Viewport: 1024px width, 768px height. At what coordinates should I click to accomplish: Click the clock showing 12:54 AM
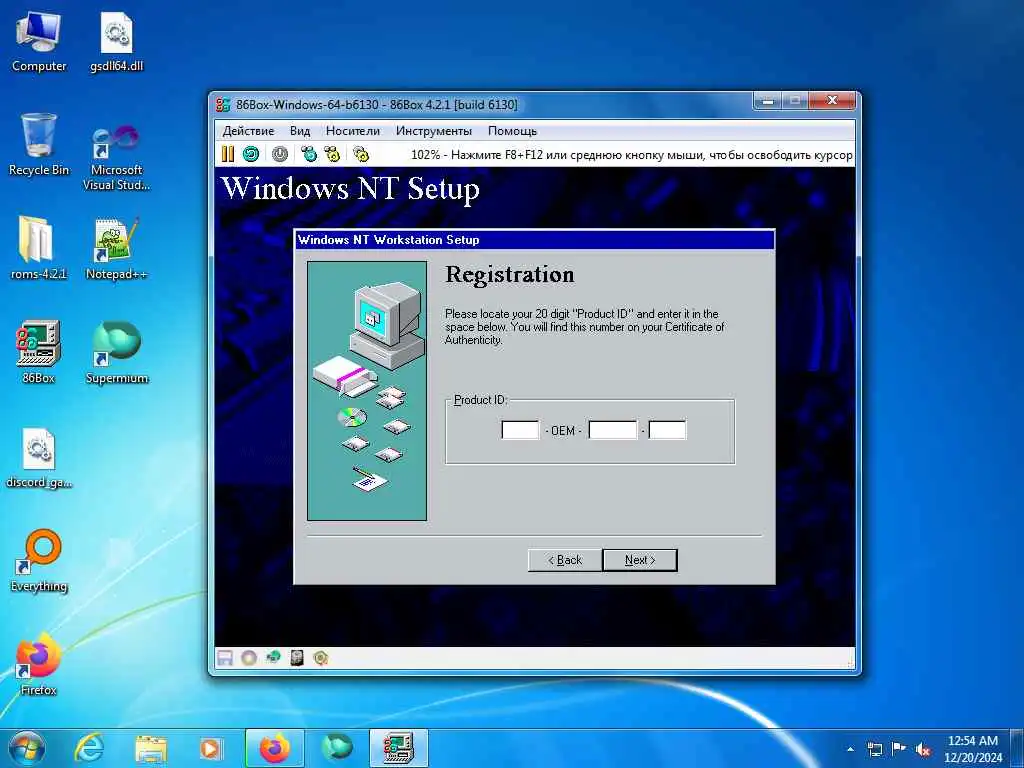[972, 749]
